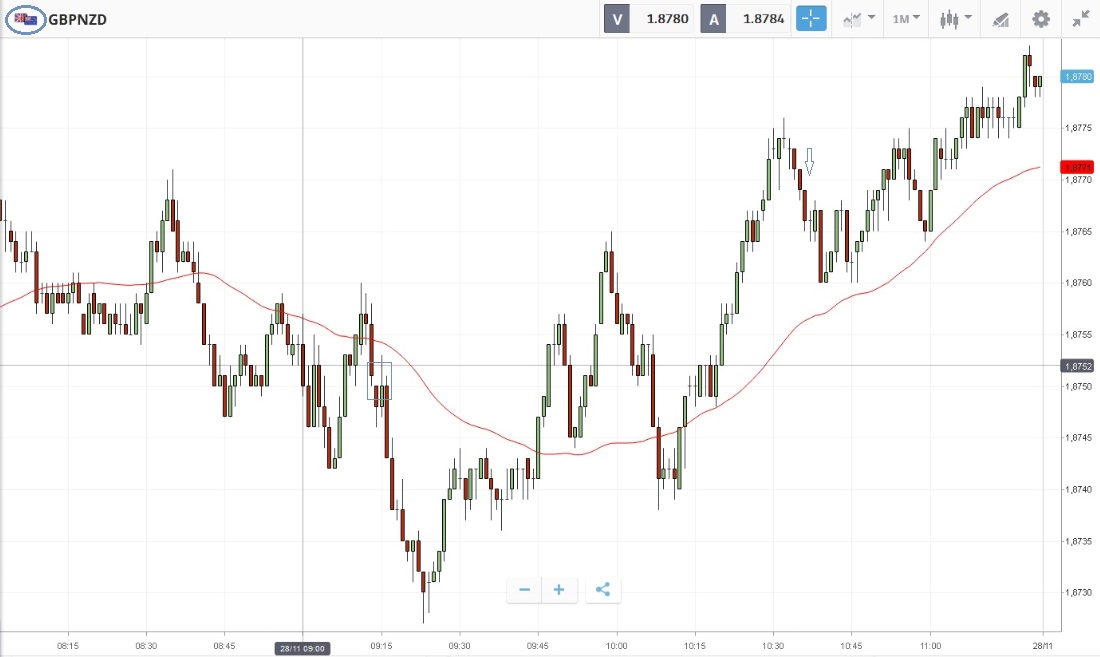Click the blue 1.8780 current price label
This screenshot has height=657, width=1100.
coord(1078,76)
